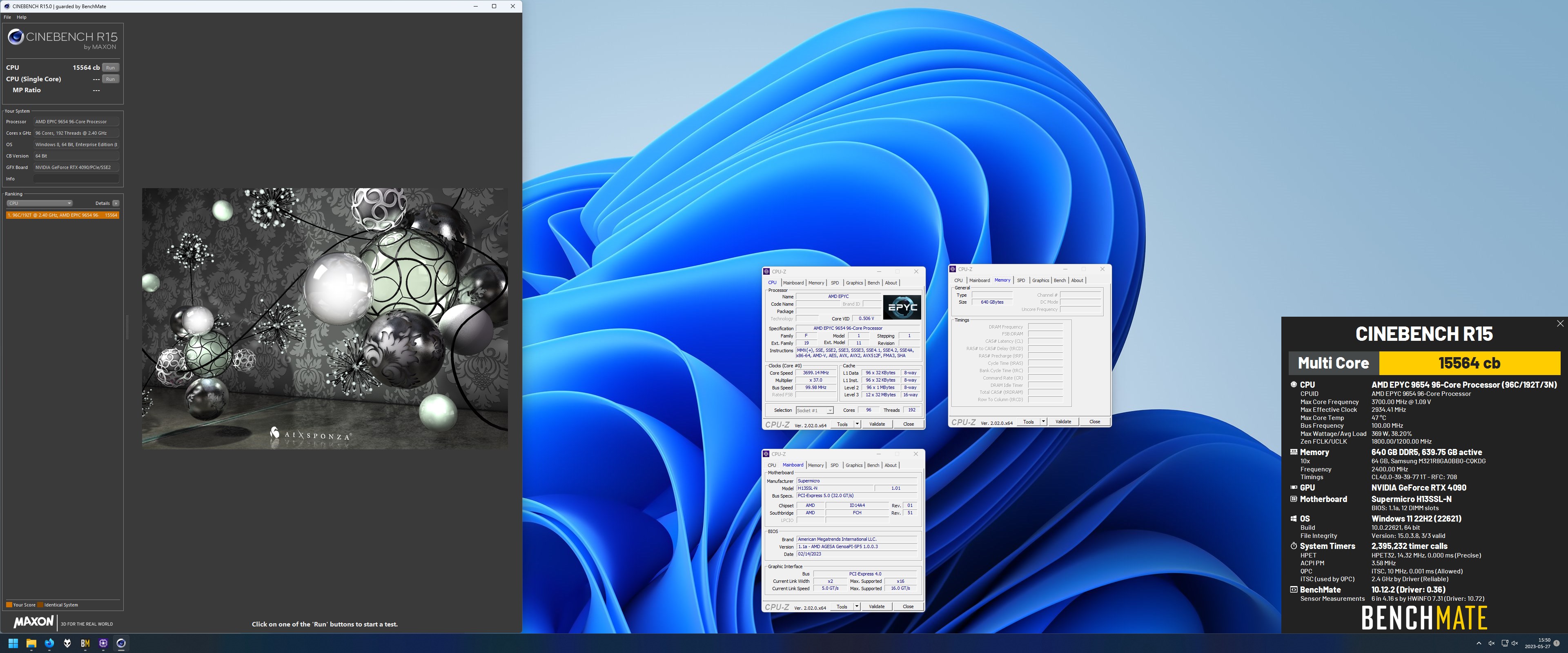Image resolution: width=1568 pixels, height=653 pixels.
Task: Expand Ranking Details arrow in Cinebench
Action: point(116,203)
